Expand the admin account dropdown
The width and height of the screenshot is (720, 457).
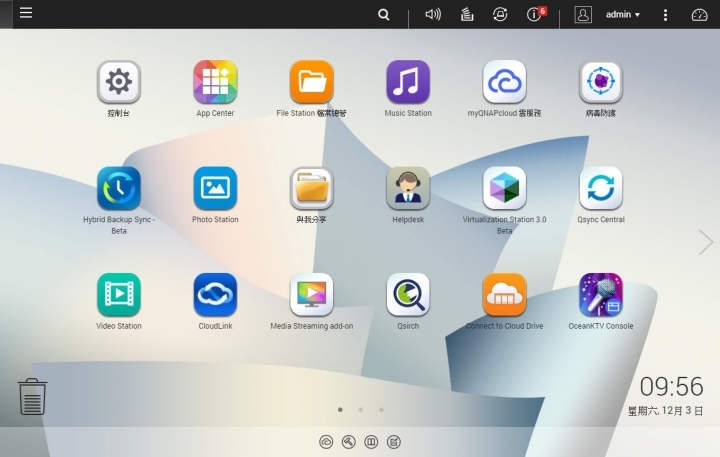[x=623, y=15]
